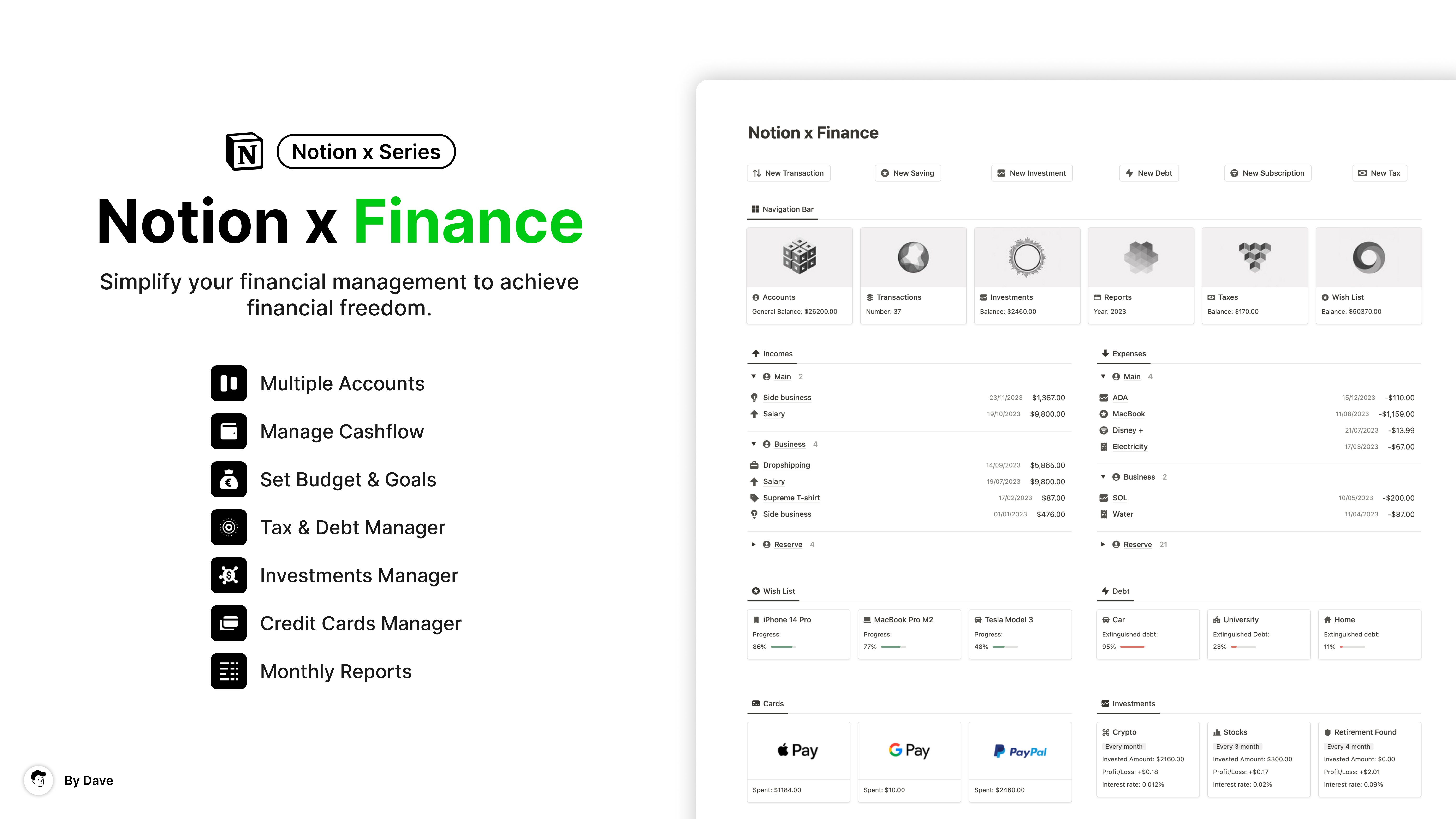Click the SOL chart icon
1456x819 pixels.
[1103, 498]
